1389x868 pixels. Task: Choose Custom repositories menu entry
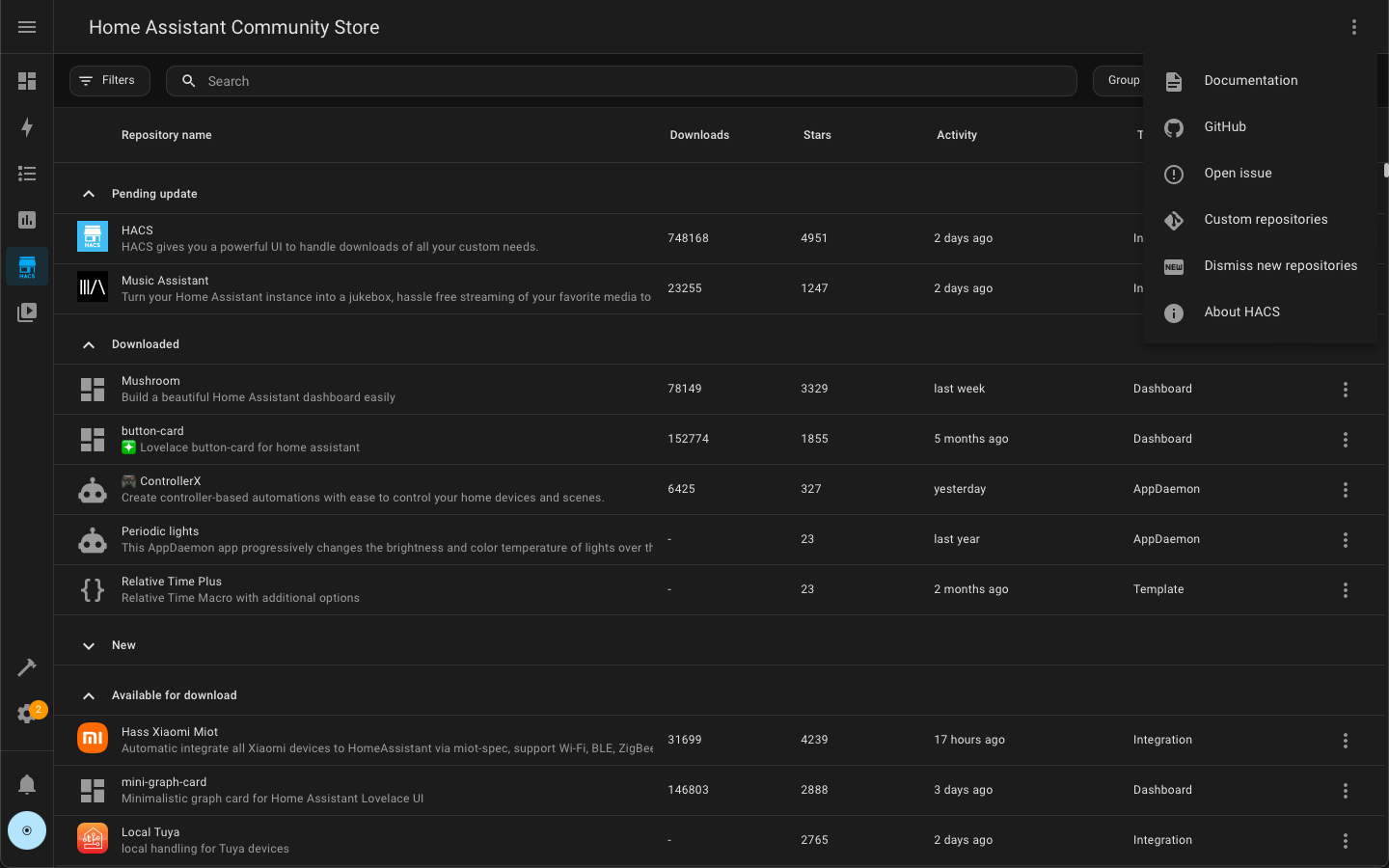click(x=1259, y=220)
